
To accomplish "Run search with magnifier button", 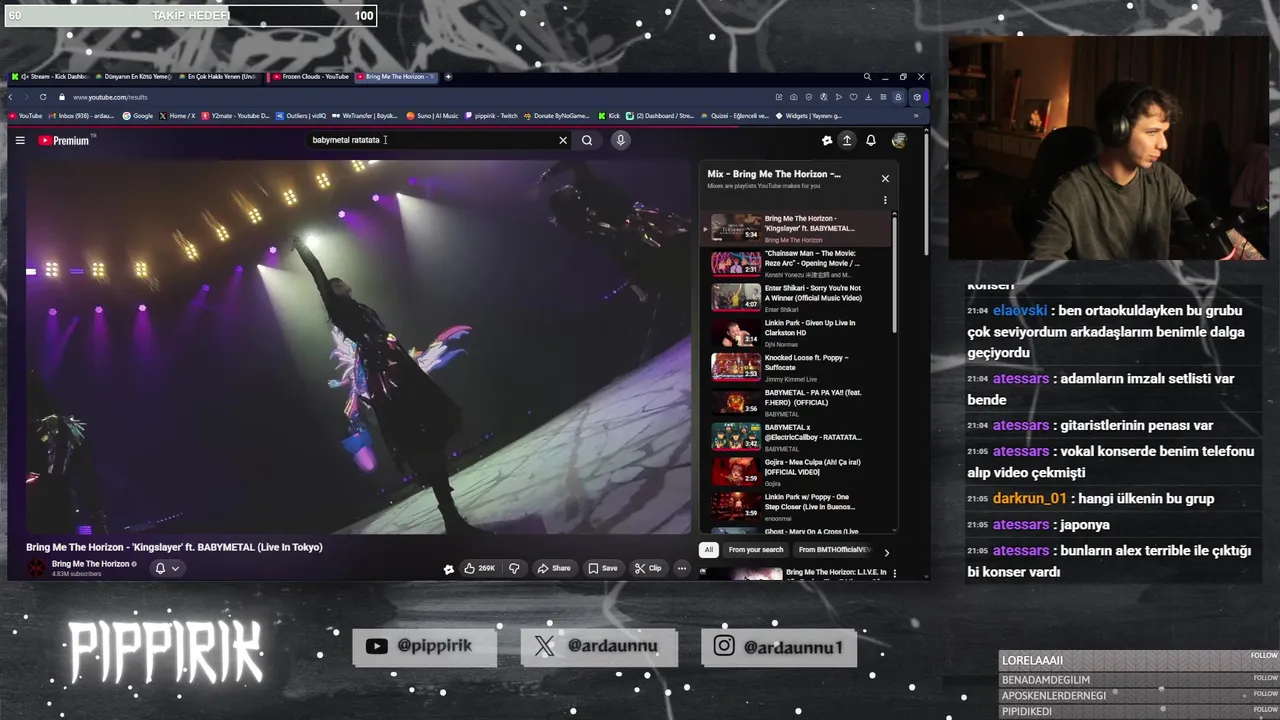I will [587, 141].
